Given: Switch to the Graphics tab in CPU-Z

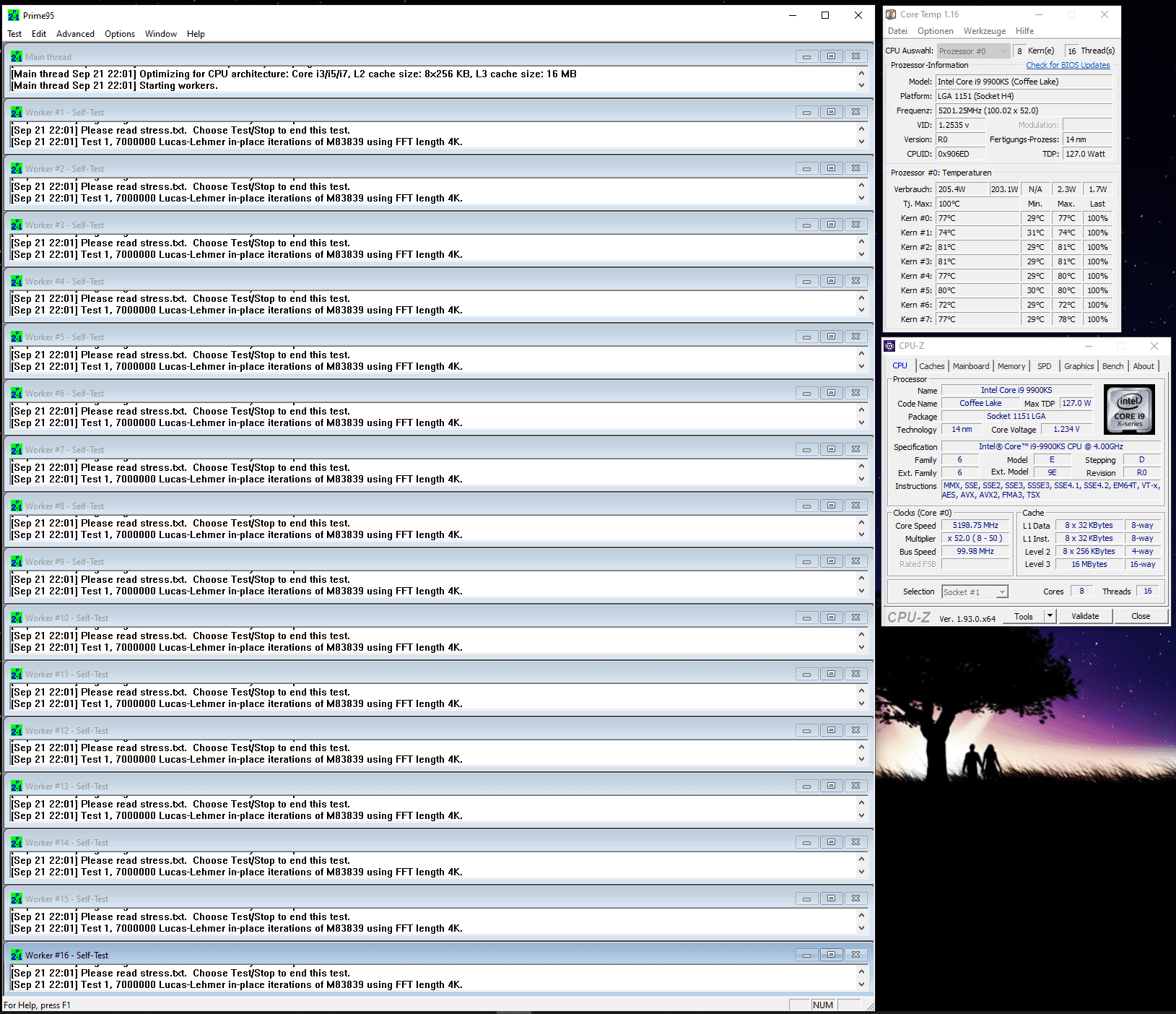Looking at the screenshot, I should [1079, 366].
